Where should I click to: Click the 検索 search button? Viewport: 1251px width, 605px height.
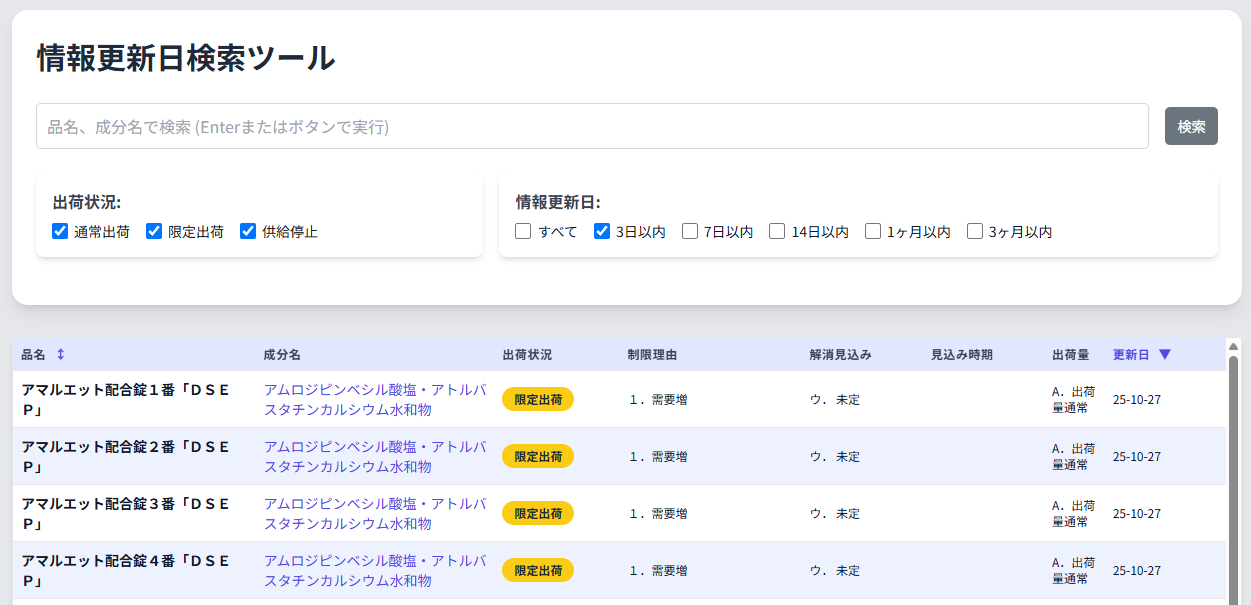point(1191,125)
